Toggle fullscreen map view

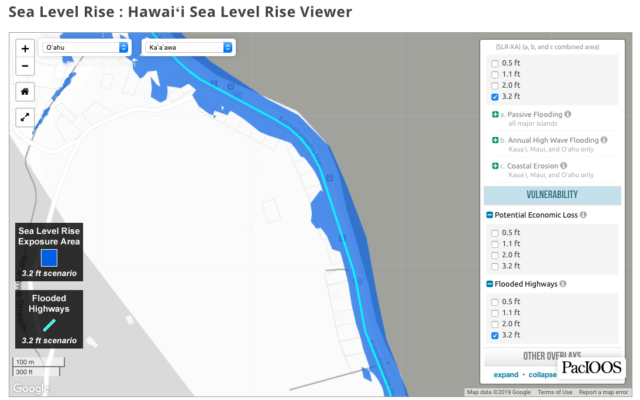[24, 117]
